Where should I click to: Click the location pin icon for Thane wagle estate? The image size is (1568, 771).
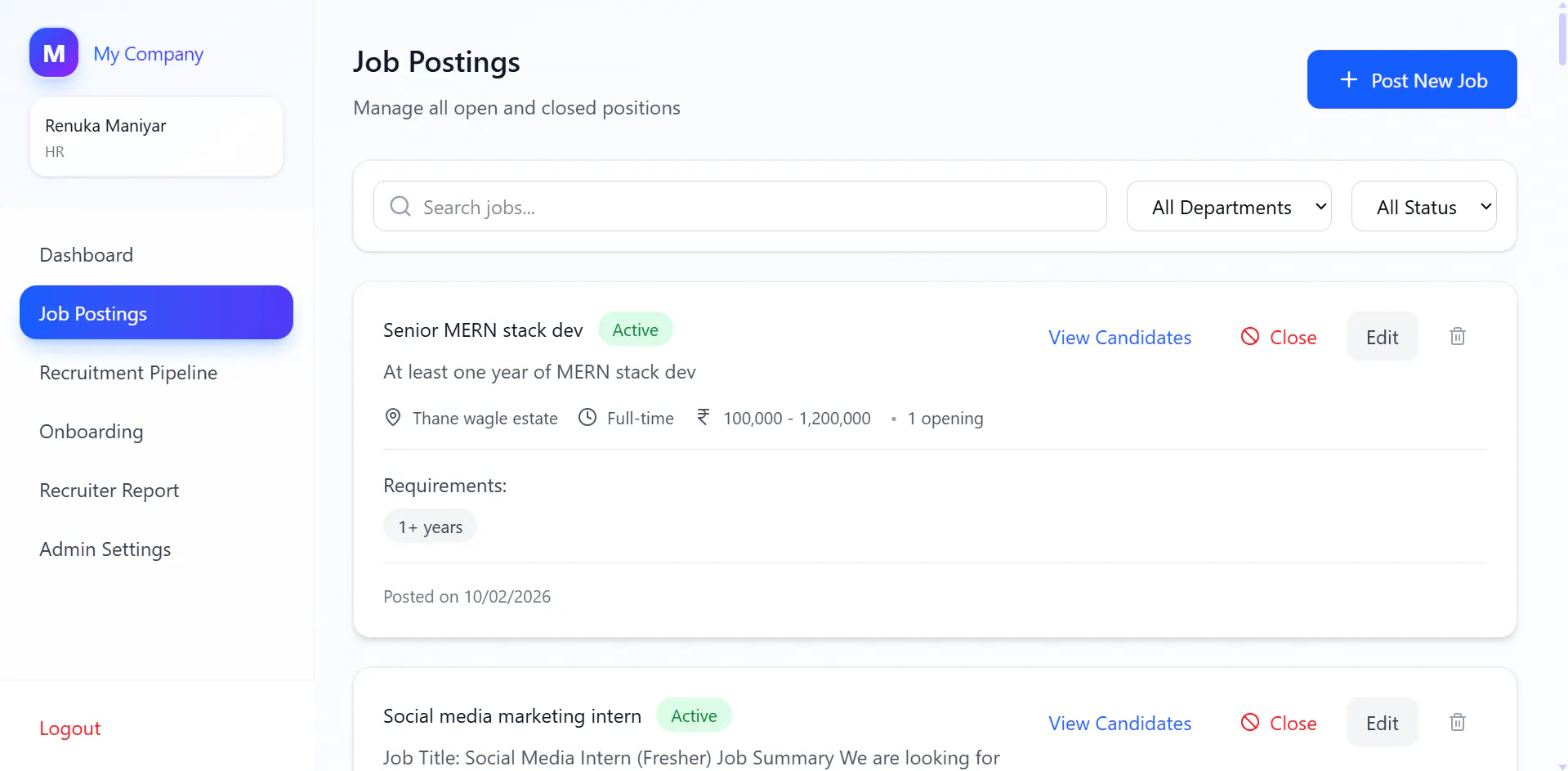[x=393, y=417]
